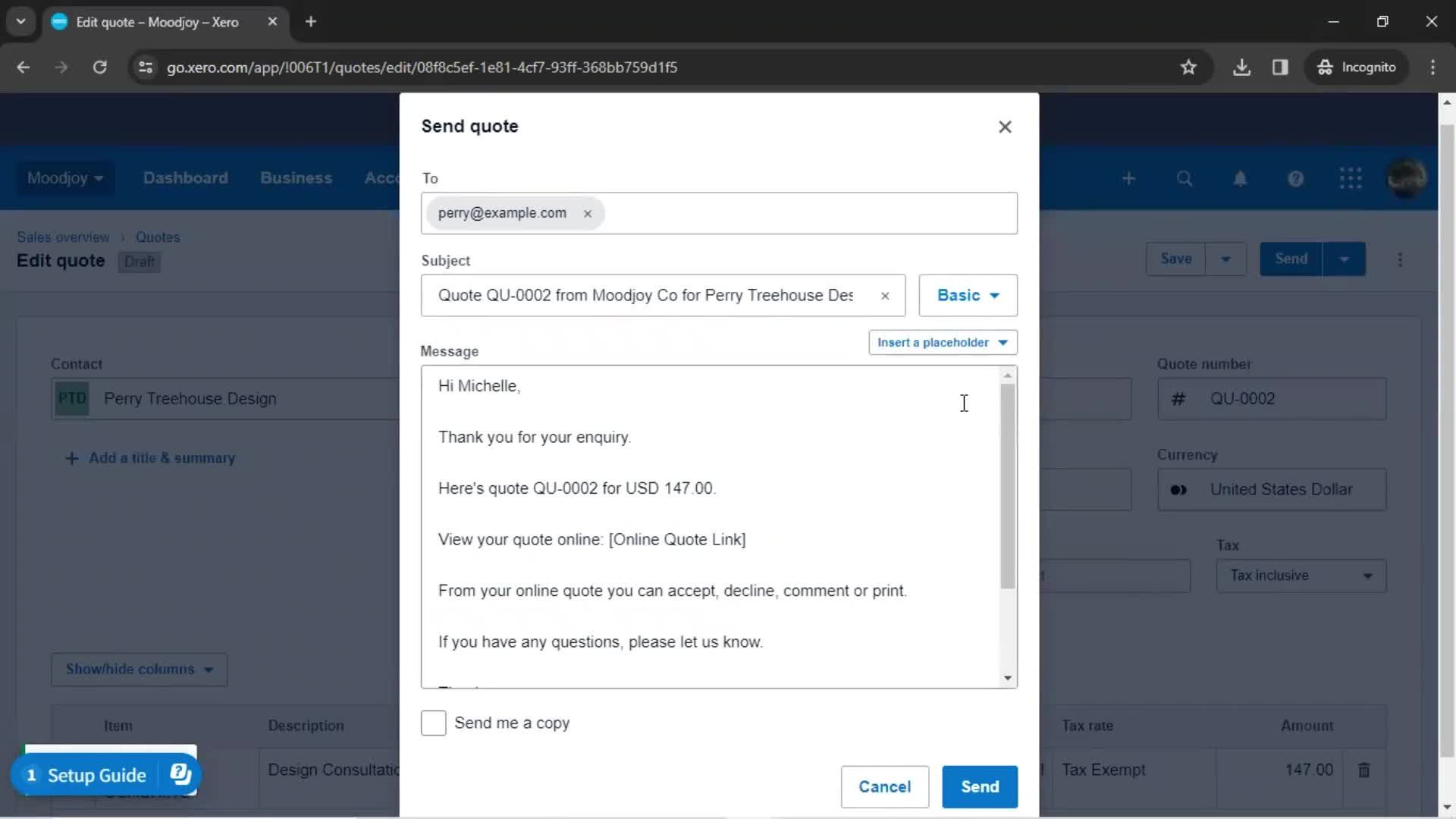Open the notifications bell
The image size is (1456, 819).
(x=1240, y=178)
